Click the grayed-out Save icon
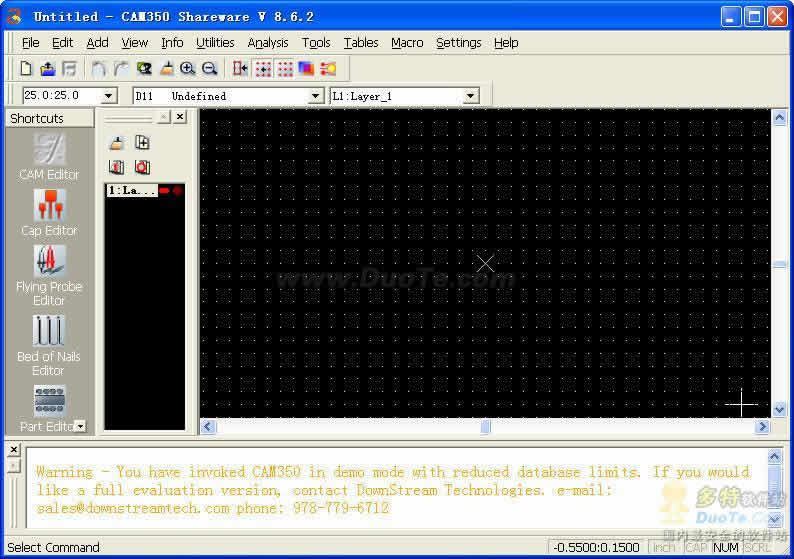This screenshot has width=794, height=559. 69,68
